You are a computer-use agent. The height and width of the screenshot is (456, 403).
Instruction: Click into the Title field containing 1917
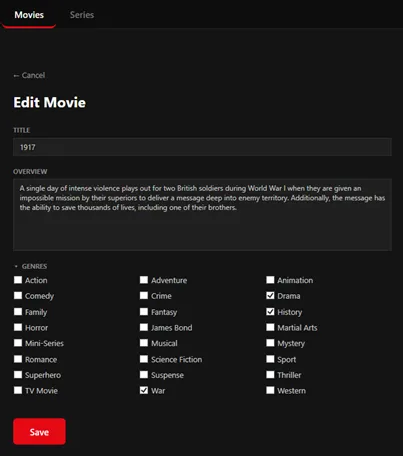coord(202,147)
